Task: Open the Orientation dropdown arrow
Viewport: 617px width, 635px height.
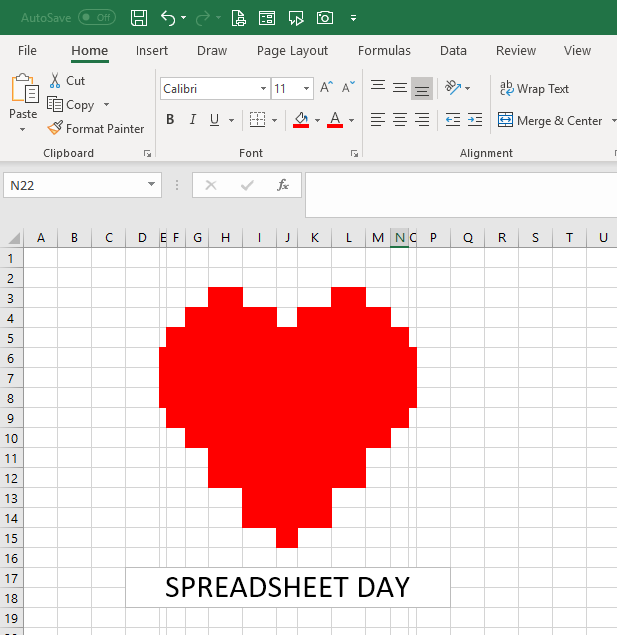Action: [468, 88]
